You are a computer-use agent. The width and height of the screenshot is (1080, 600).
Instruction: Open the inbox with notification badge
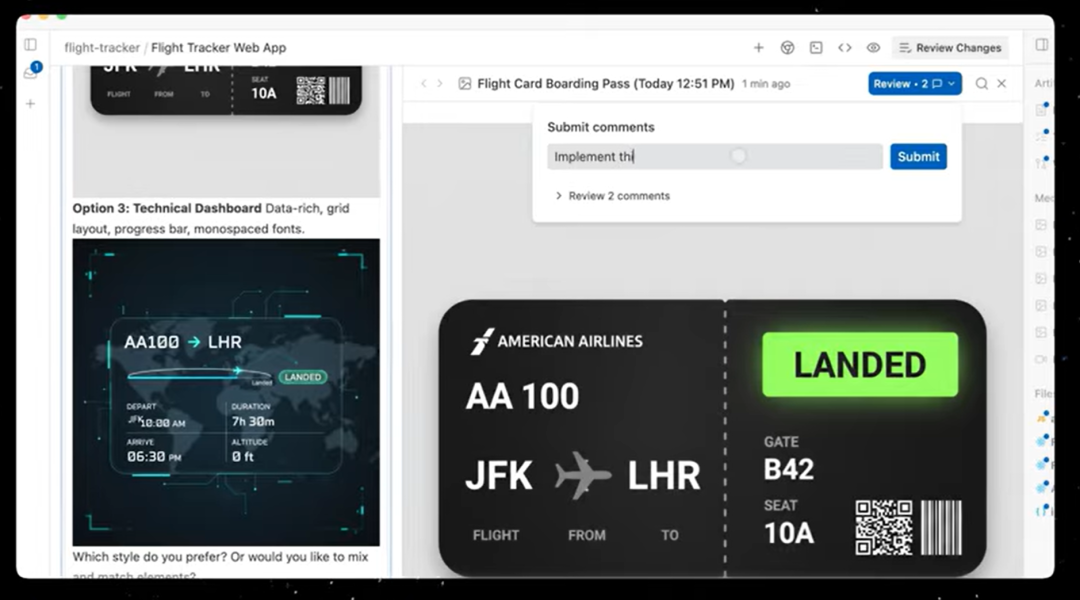click(x=31, y=72)
